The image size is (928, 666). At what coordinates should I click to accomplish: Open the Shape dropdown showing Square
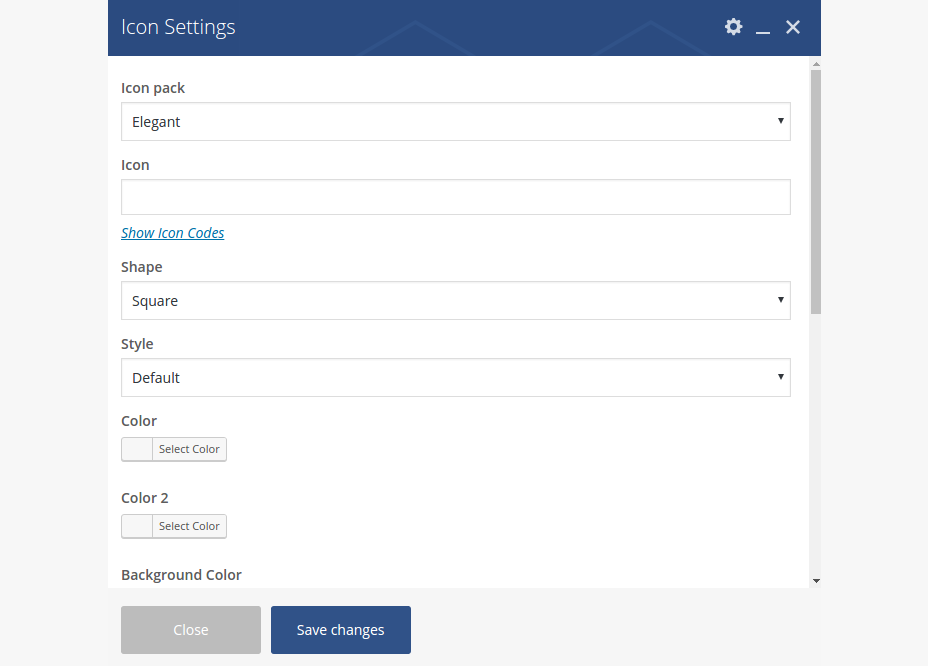(455, 301)
